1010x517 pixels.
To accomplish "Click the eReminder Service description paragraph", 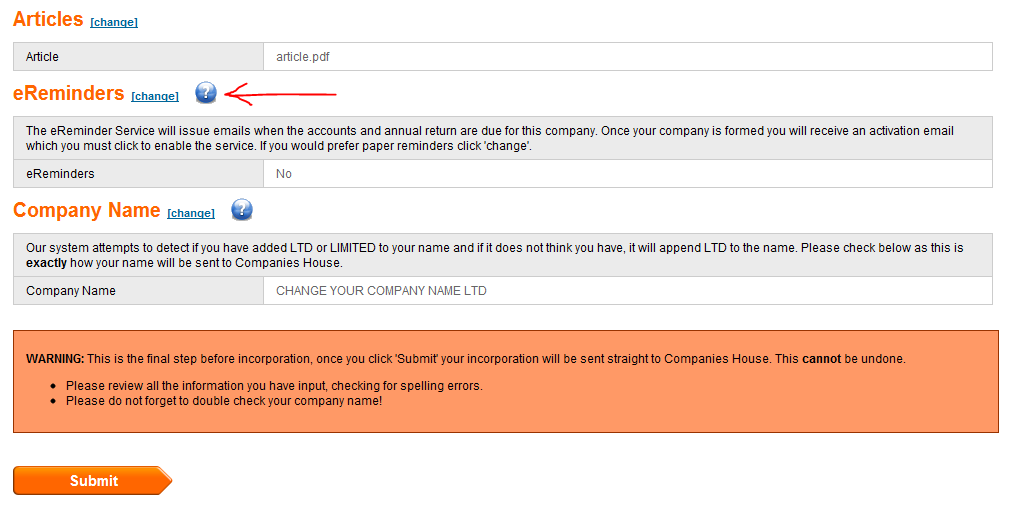I will coord(490,138).
